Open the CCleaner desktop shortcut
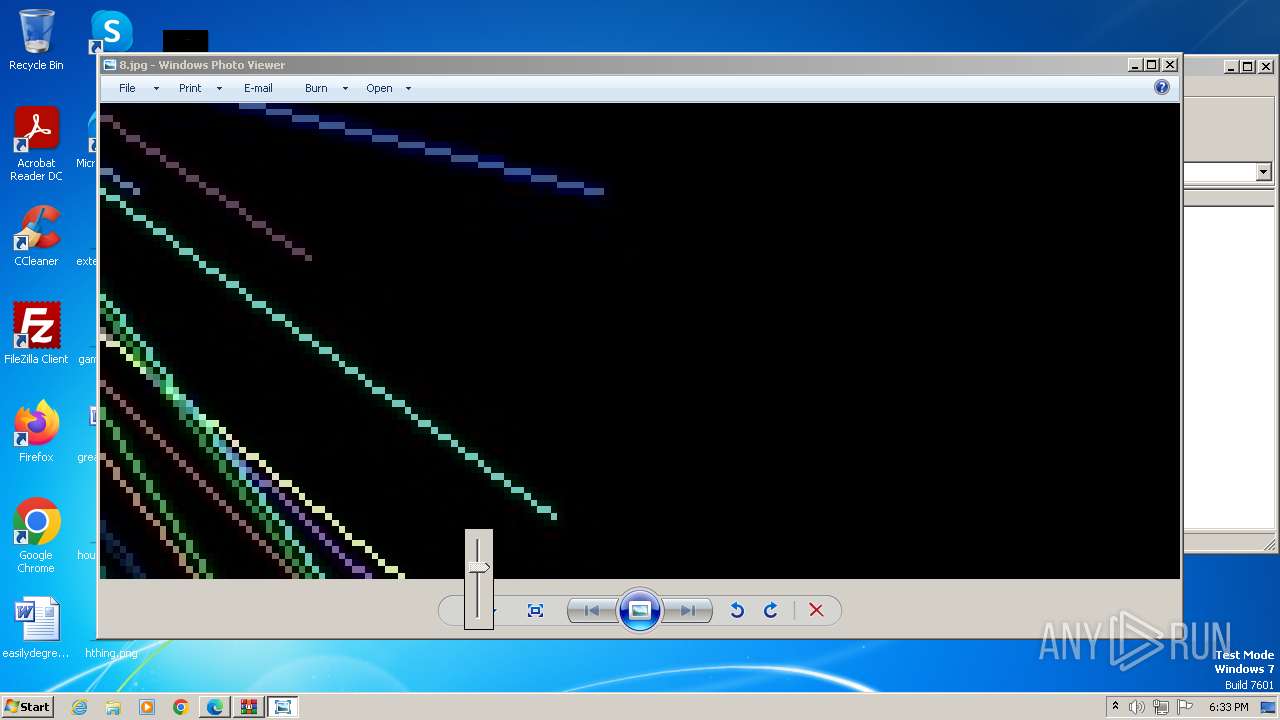The image size is (1280, 720). tap(36, 236)
